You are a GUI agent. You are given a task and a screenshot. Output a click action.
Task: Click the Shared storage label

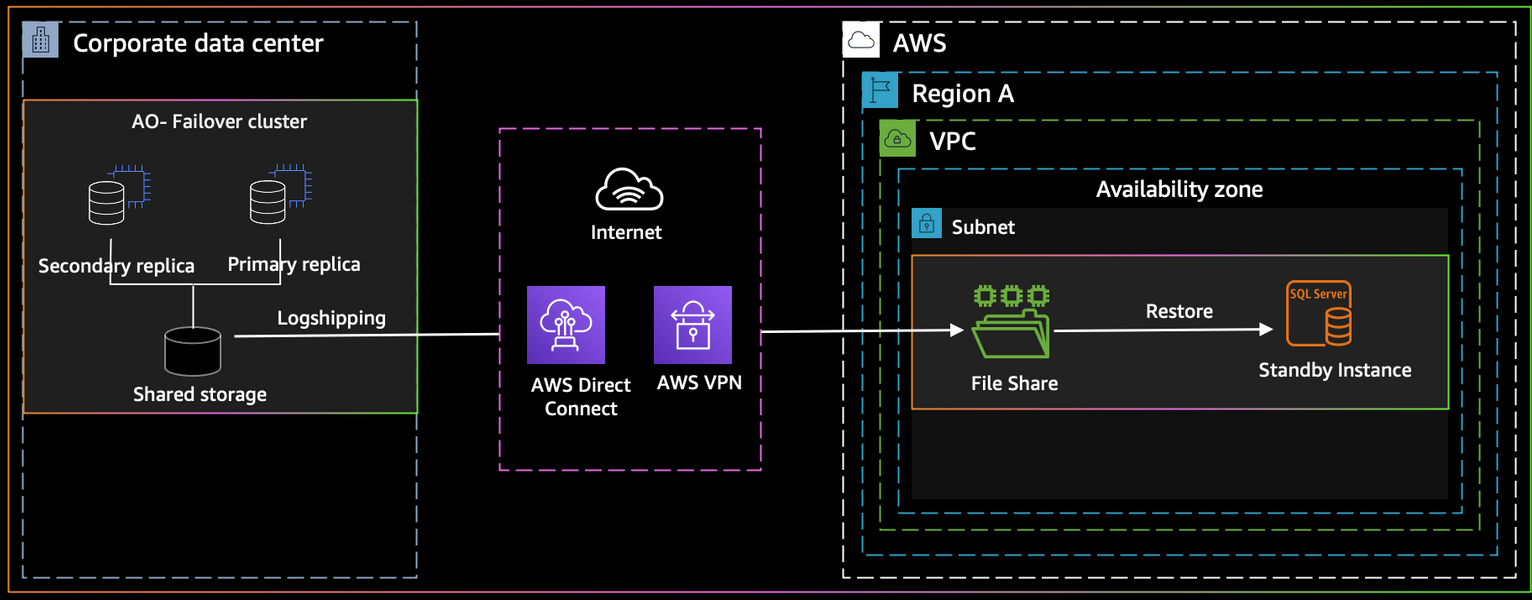200,394
